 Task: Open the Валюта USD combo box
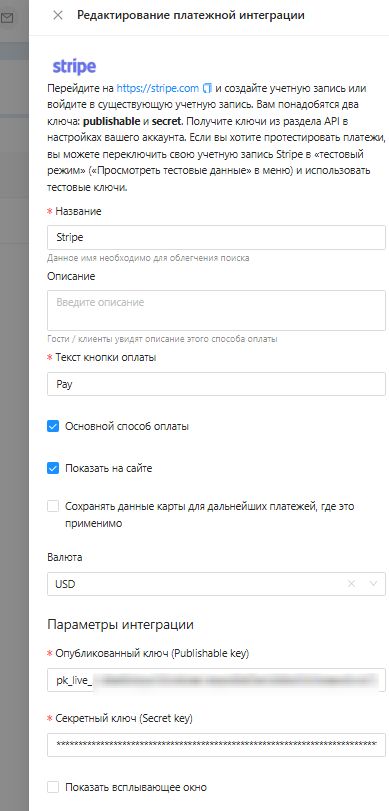coord(216,584)
